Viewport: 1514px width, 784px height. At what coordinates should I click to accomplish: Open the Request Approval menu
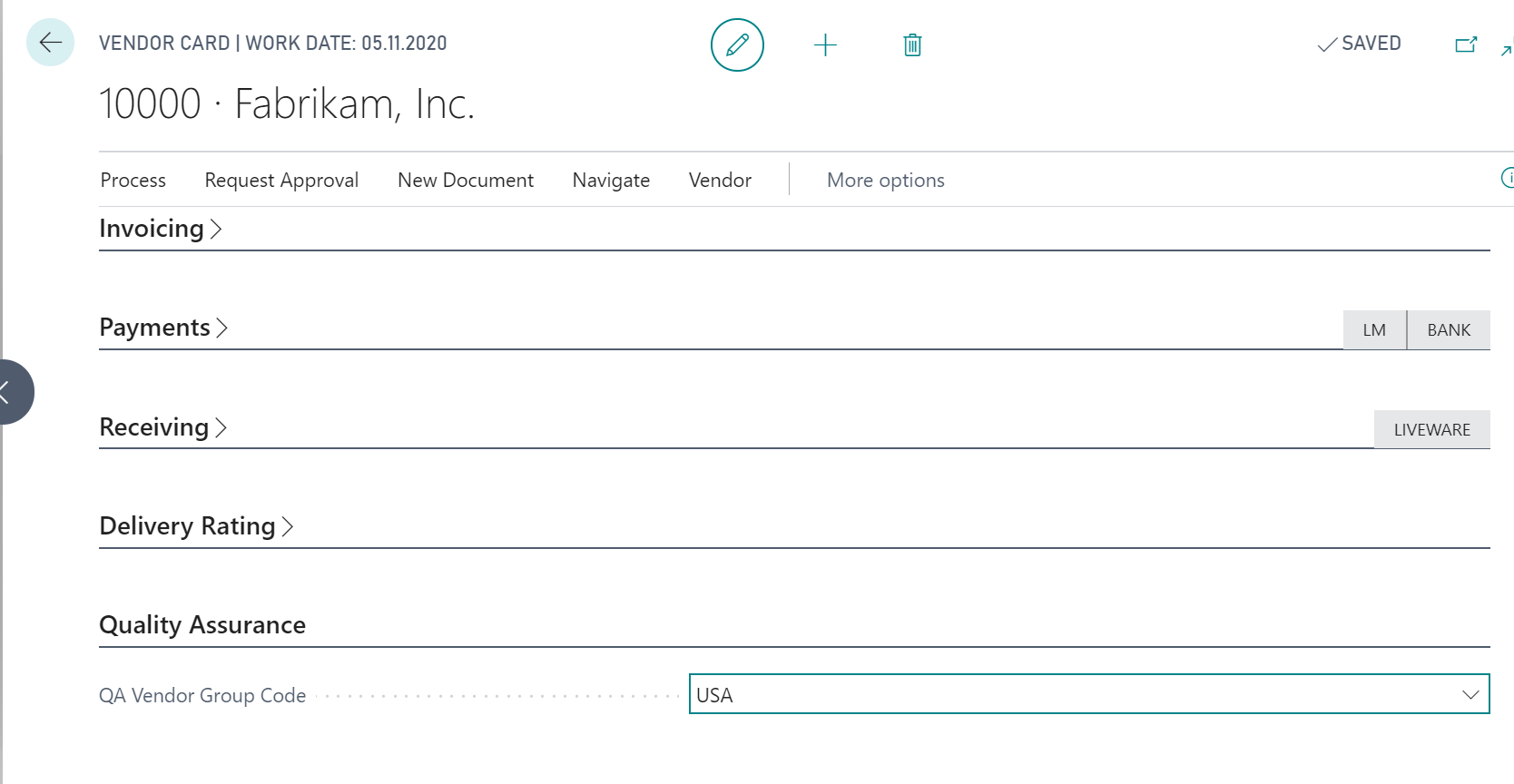tap(281, 180)
